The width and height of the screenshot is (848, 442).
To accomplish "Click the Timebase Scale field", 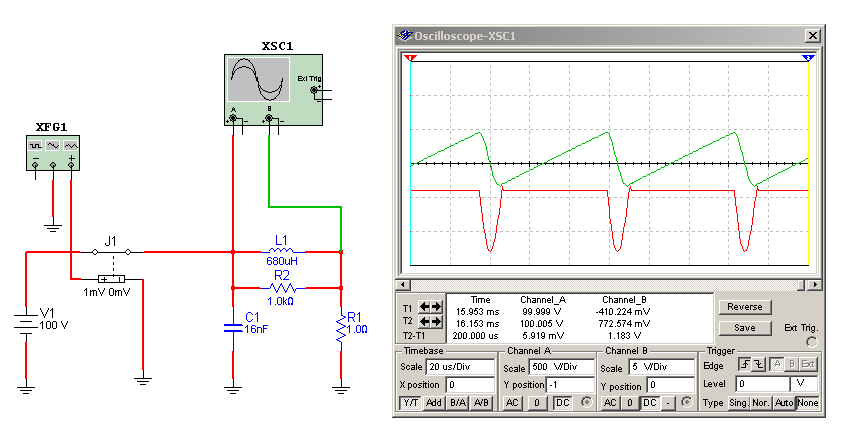I will pos(459,367).
